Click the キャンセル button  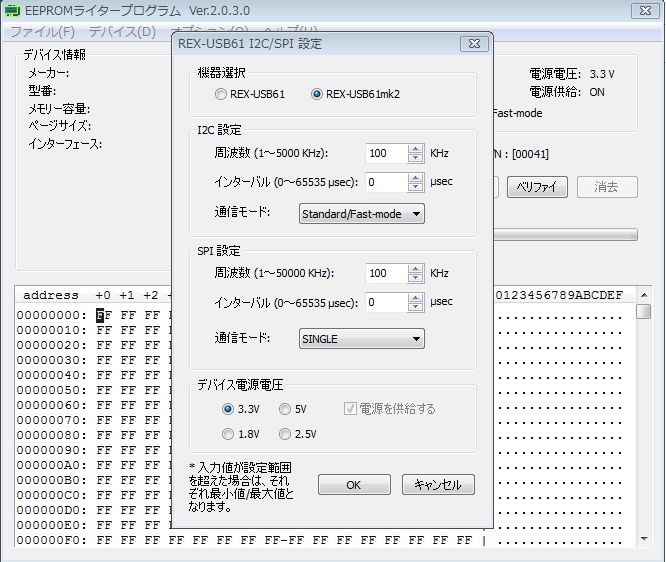pyautogui.click(x=438, y=485)
